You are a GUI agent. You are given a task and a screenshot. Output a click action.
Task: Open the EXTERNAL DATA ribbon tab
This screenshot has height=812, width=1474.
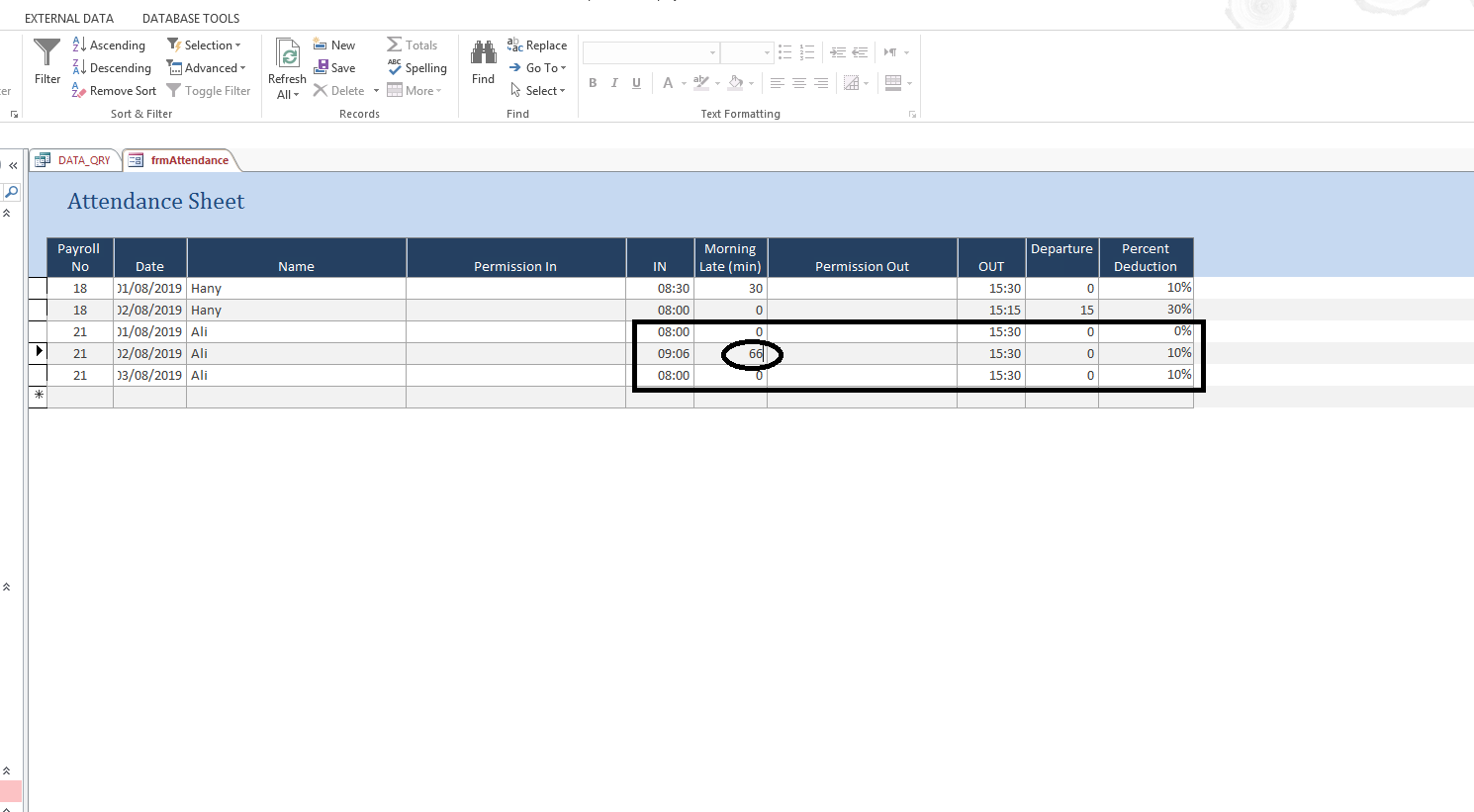(x=69, y=19)
